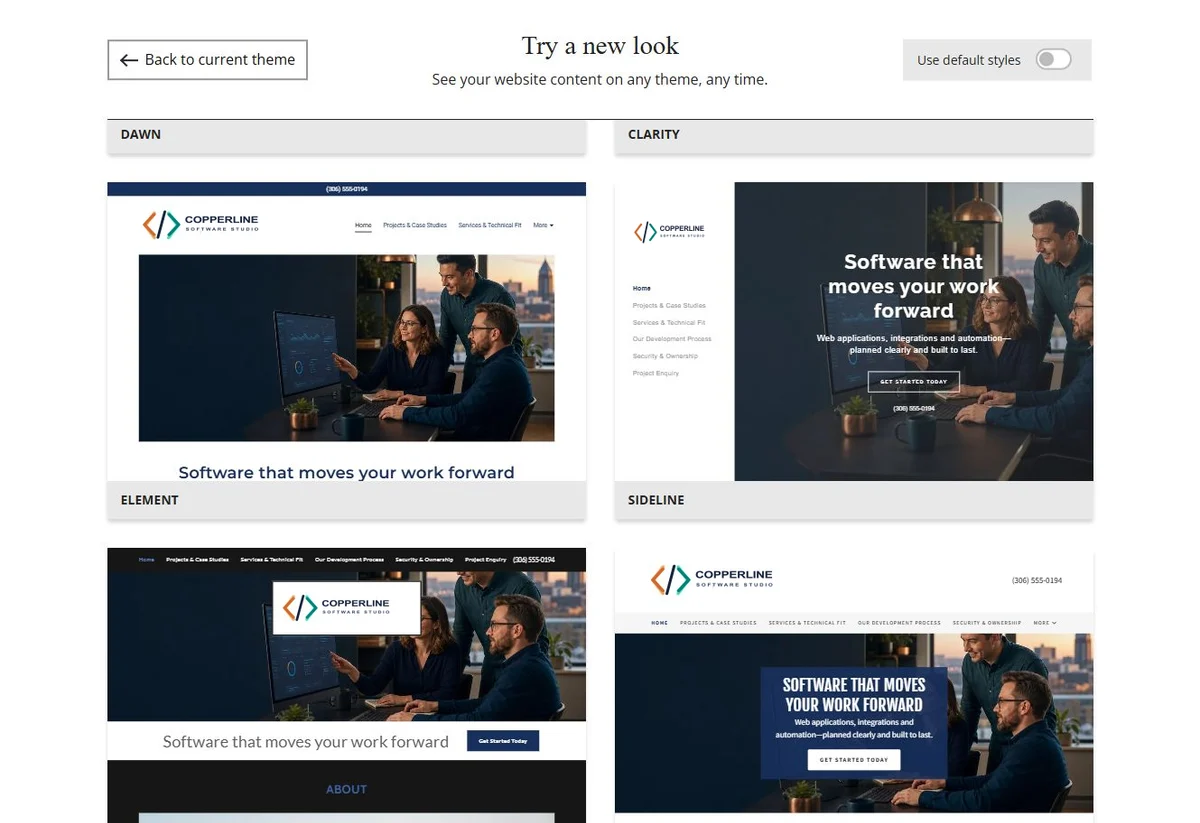Click Our Development Process in Sideline preview menu
Viewport: 1200px width, 823px height.
(x=672, y=339)
